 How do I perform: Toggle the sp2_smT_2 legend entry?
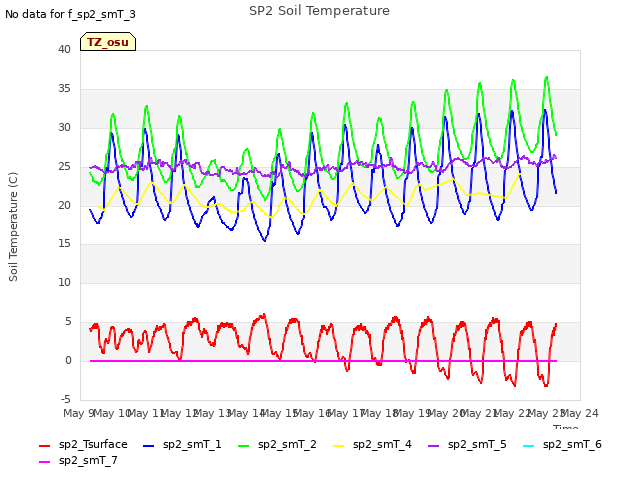[277, 444]
